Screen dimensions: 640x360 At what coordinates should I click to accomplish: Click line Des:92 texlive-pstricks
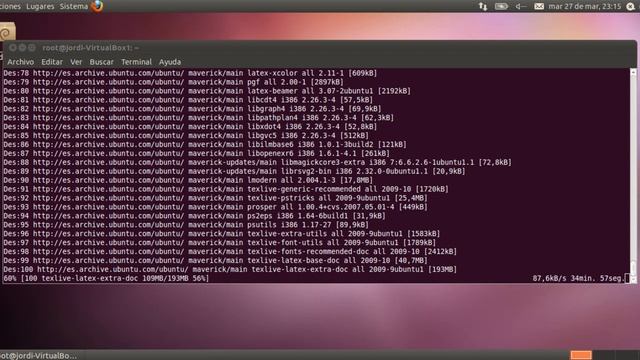pyautogui.click(x=216, y=198)
